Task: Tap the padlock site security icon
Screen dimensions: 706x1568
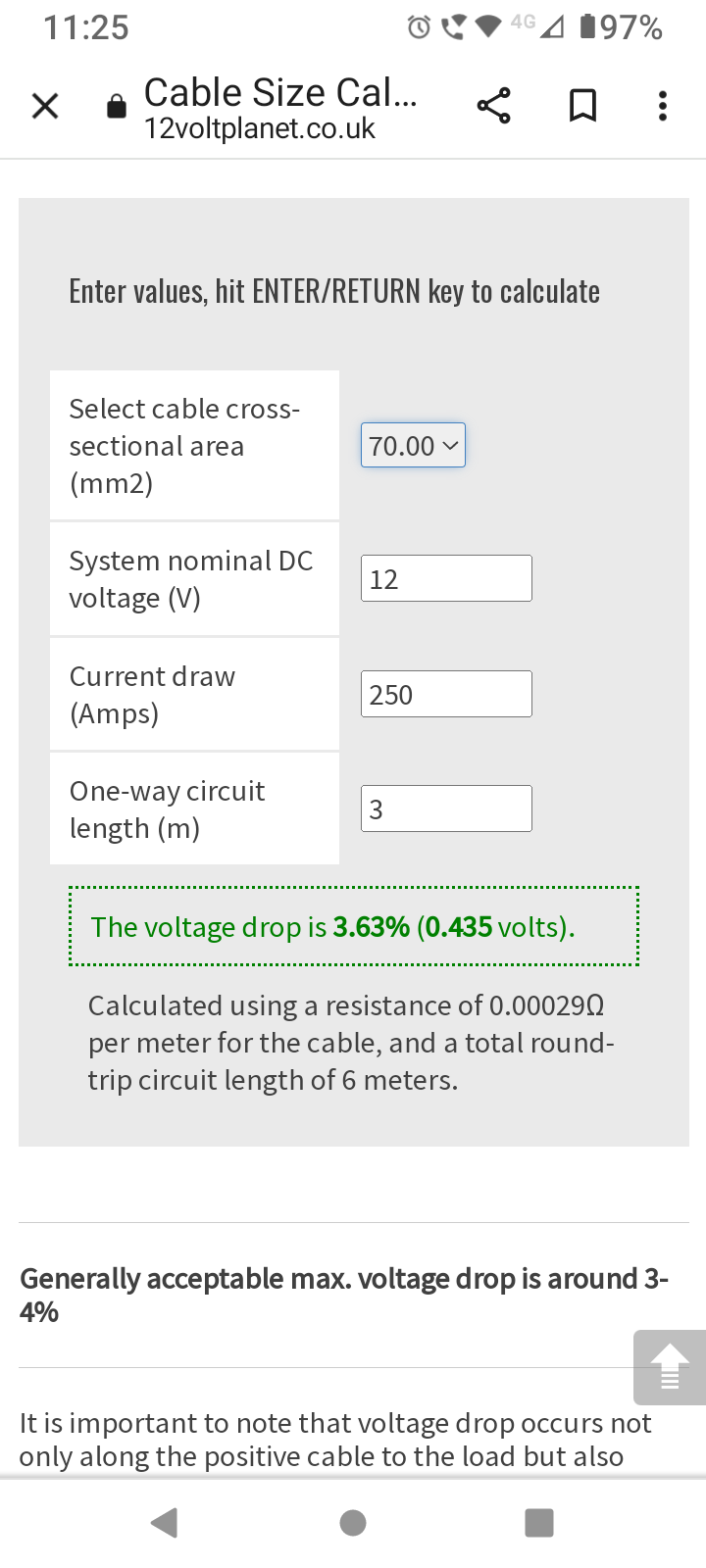Action: click(116, 107)
